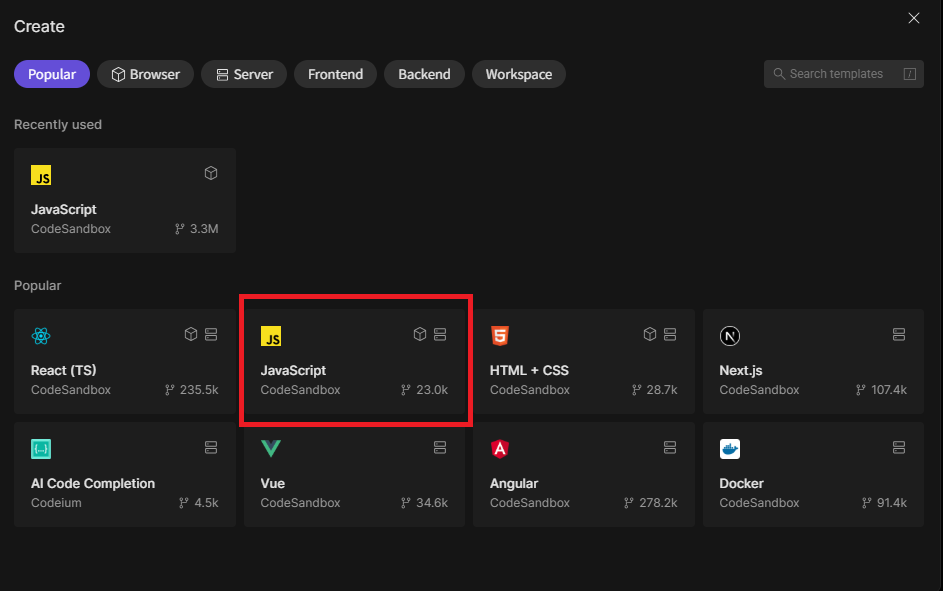Click the Docker whale logo
Screen dimensions: 943x591
pos(730,449)
